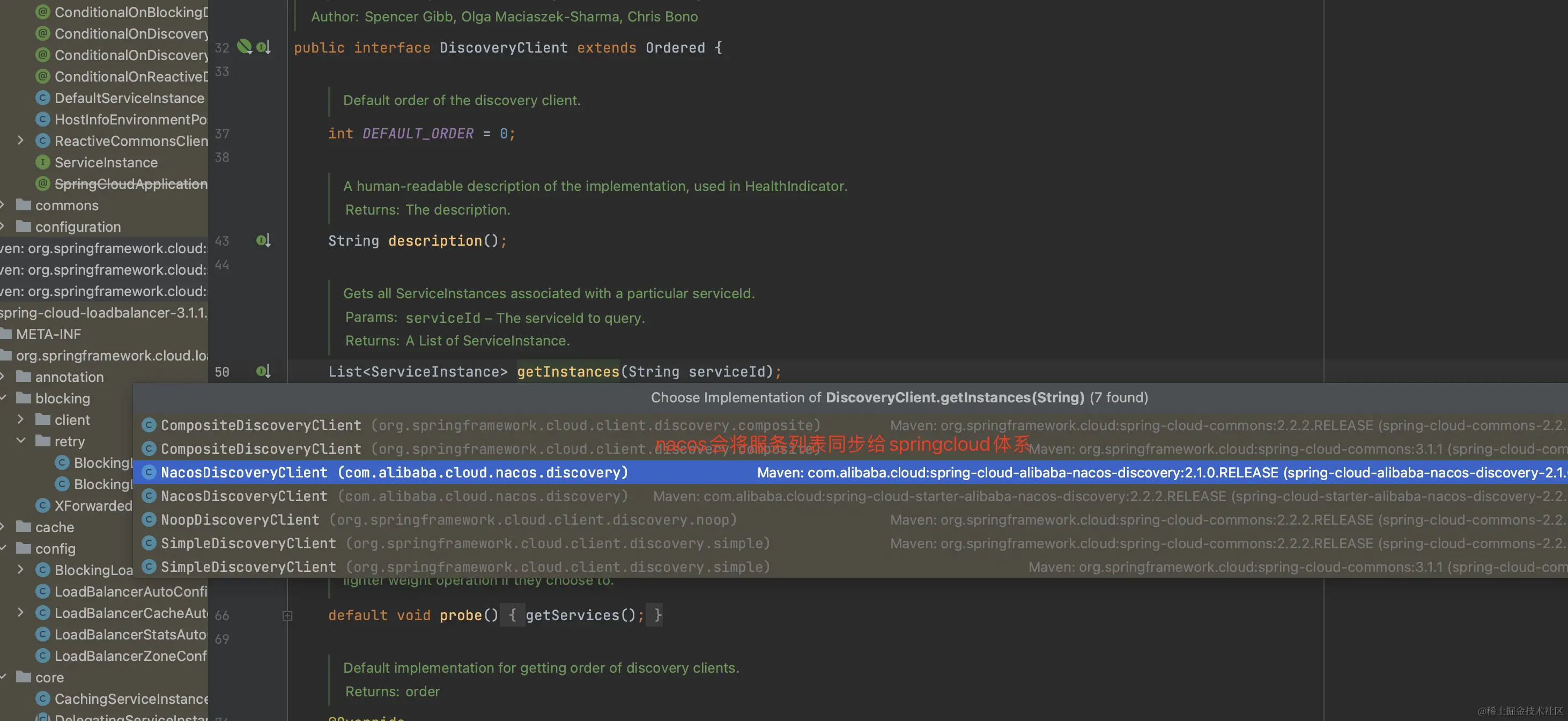Image resolution: width=1568 pixels, height=721 pixels.
Task: Choose the first CompositeDiscoveryClient implementation entry
Action: pos(261,425)
